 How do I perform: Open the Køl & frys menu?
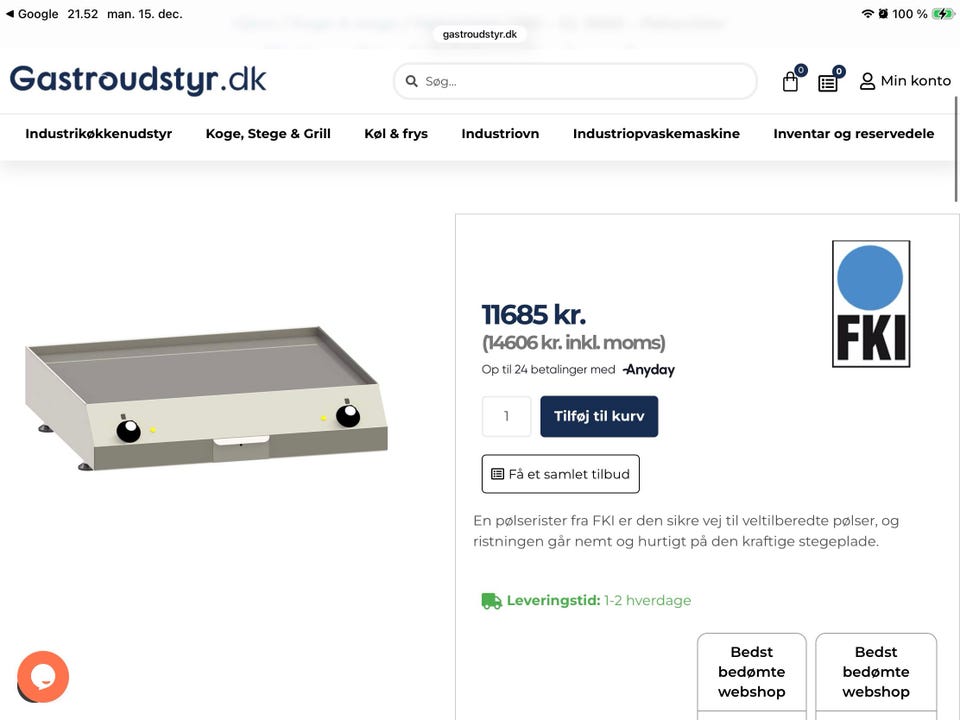(x=396, y=133)
